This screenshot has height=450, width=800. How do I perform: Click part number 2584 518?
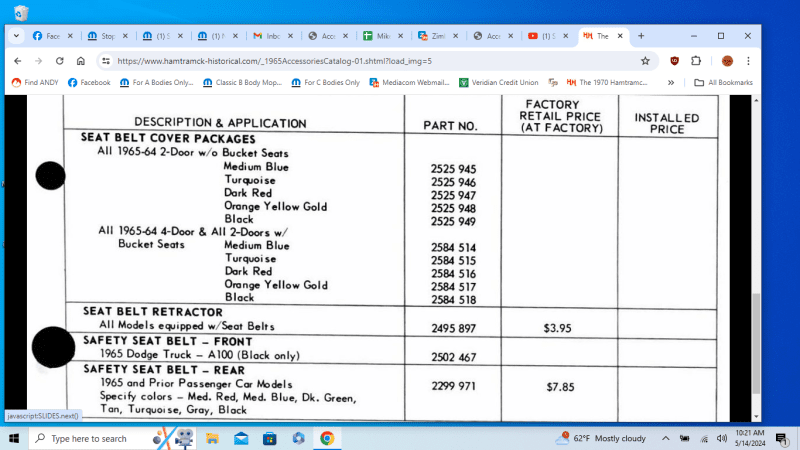click(x=453, y=300)
